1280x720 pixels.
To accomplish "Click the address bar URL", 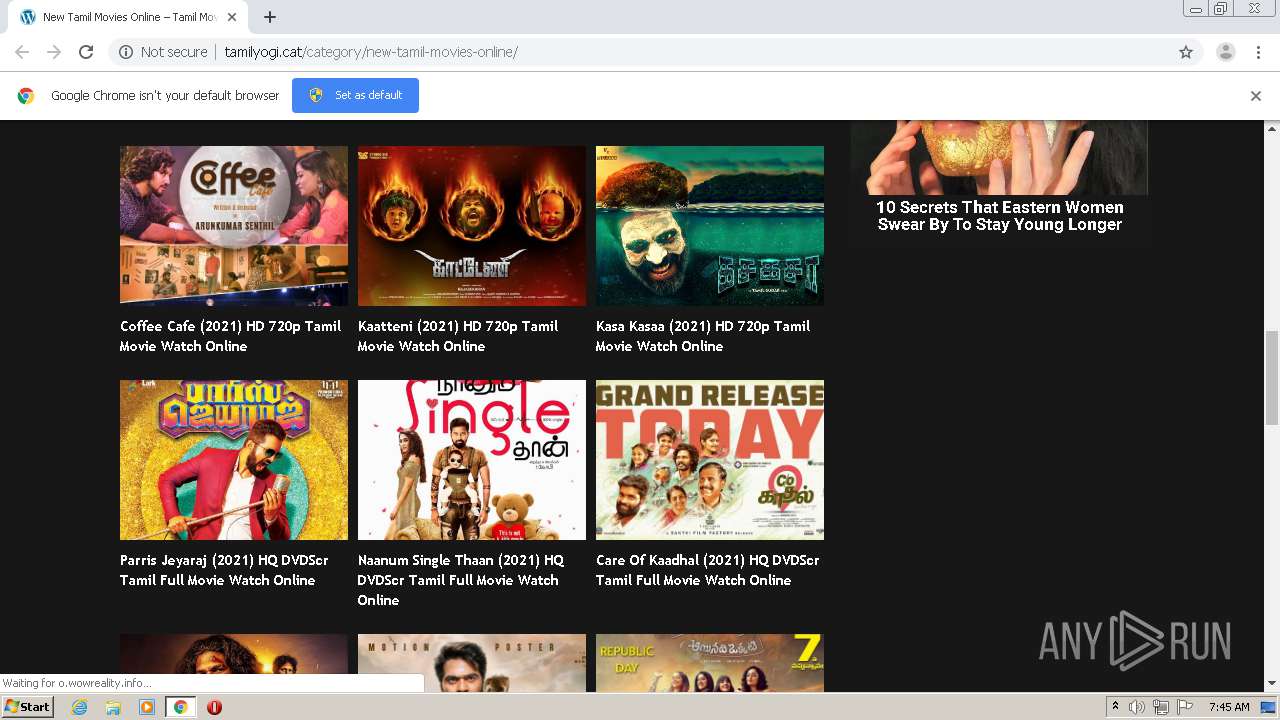I will 371,52.
